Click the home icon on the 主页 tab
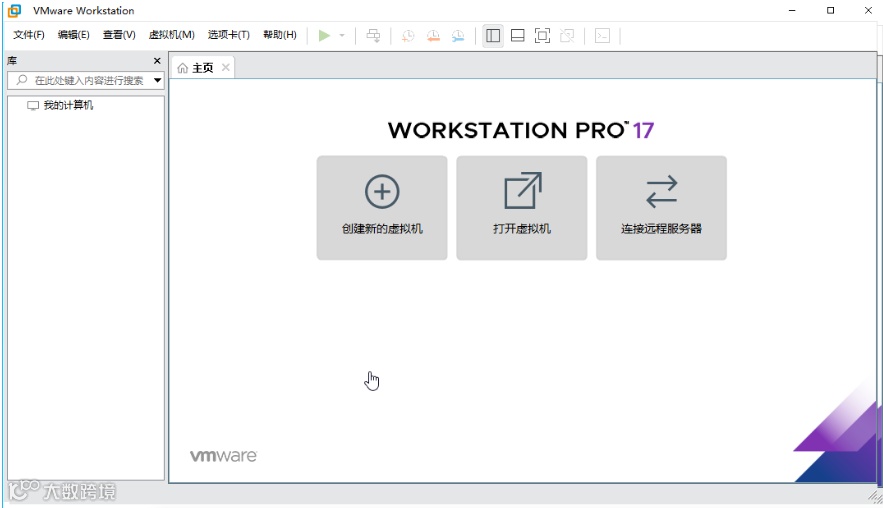 182,68
